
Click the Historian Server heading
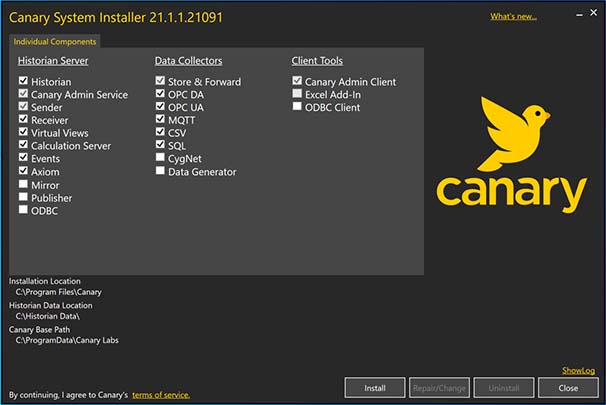point(53,61)
